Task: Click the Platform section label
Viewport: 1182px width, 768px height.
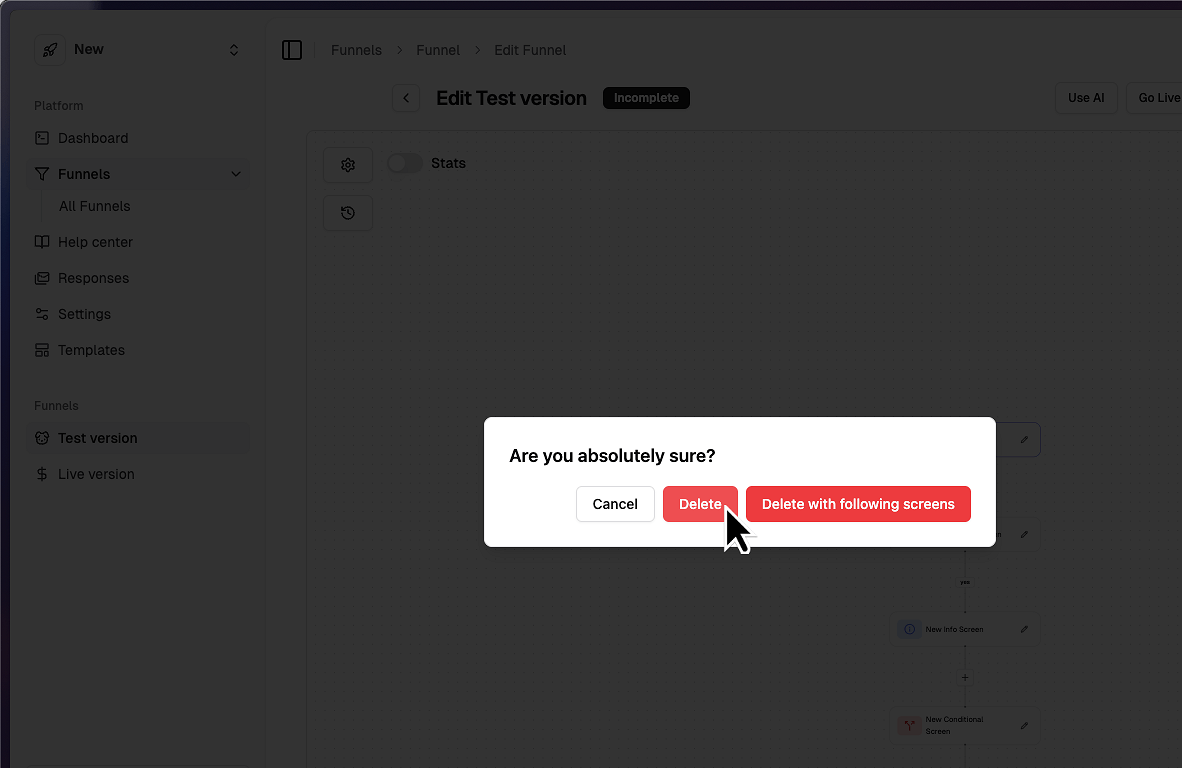Action: pyautogui.click(x=59, y=106)
